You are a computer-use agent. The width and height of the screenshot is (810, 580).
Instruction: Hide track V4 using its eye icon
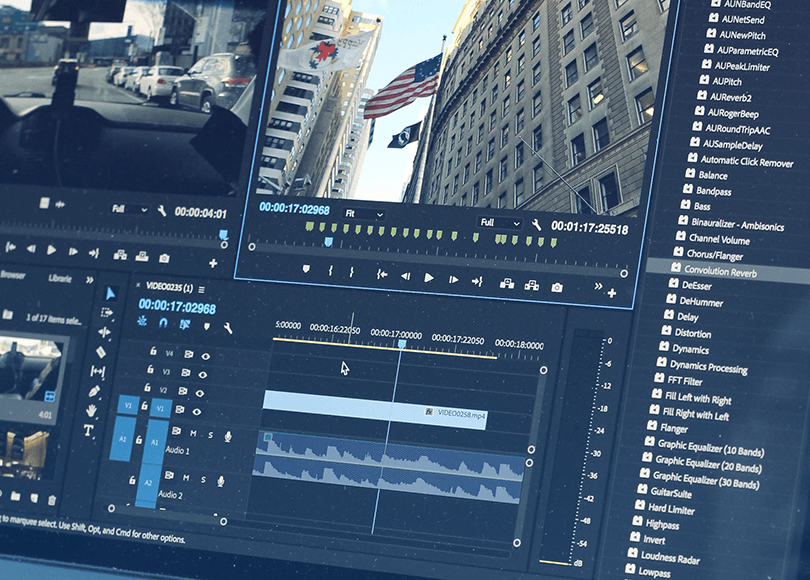[x=206, y=356]
